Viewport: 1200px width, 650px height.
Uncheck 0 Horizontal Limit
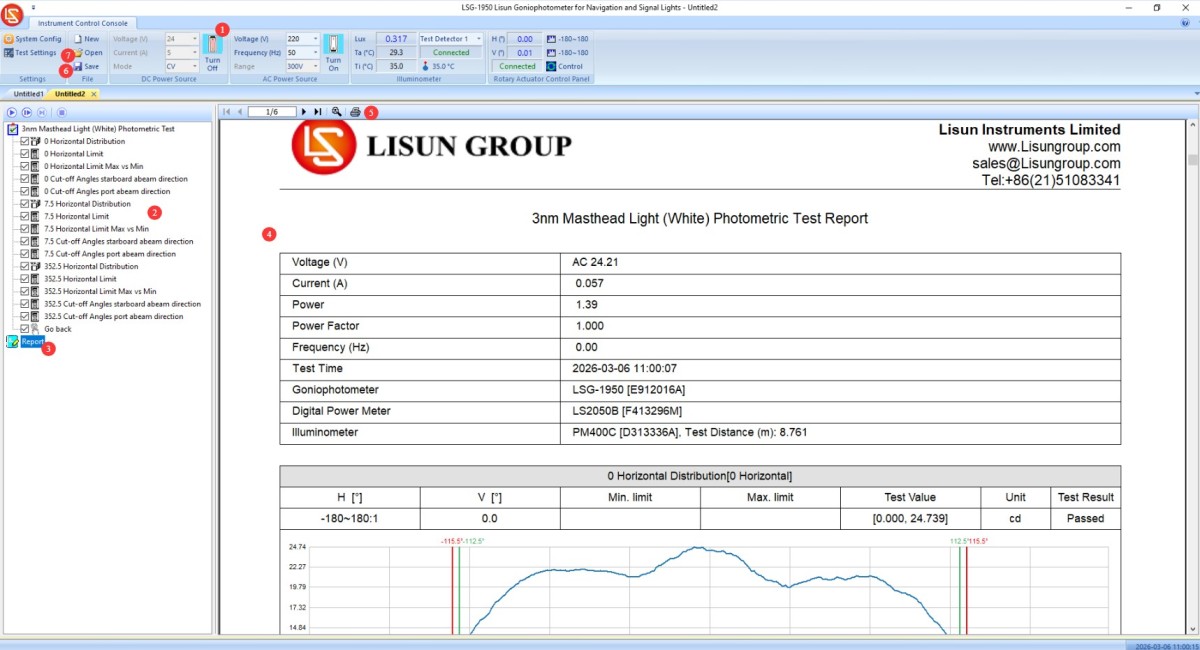pos(25,154)
